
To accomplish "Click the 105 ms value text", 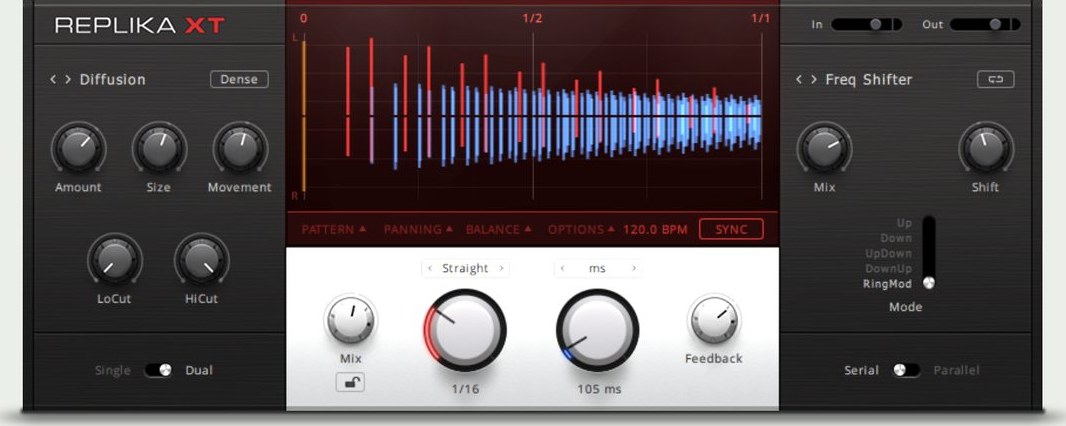I will coord(598,390).
